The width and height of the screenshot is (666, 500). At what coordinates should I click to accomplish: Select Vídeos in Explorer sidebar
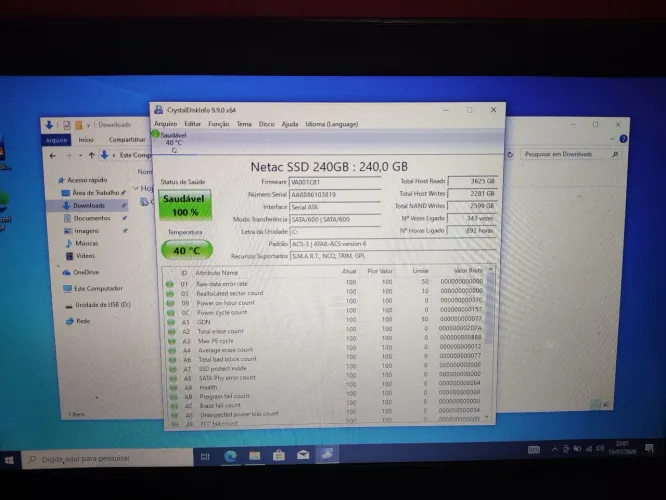(x=85, y=256)
